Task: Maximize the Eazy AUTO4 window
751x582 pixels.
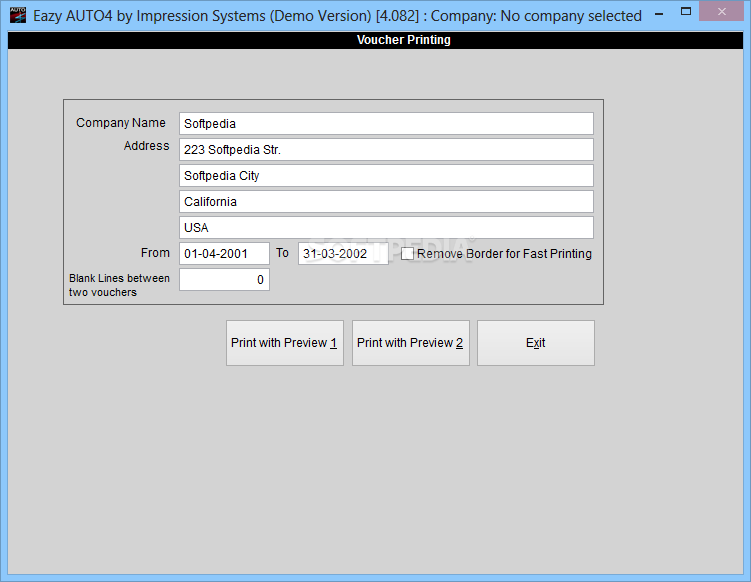Action: tap(686, 11)
